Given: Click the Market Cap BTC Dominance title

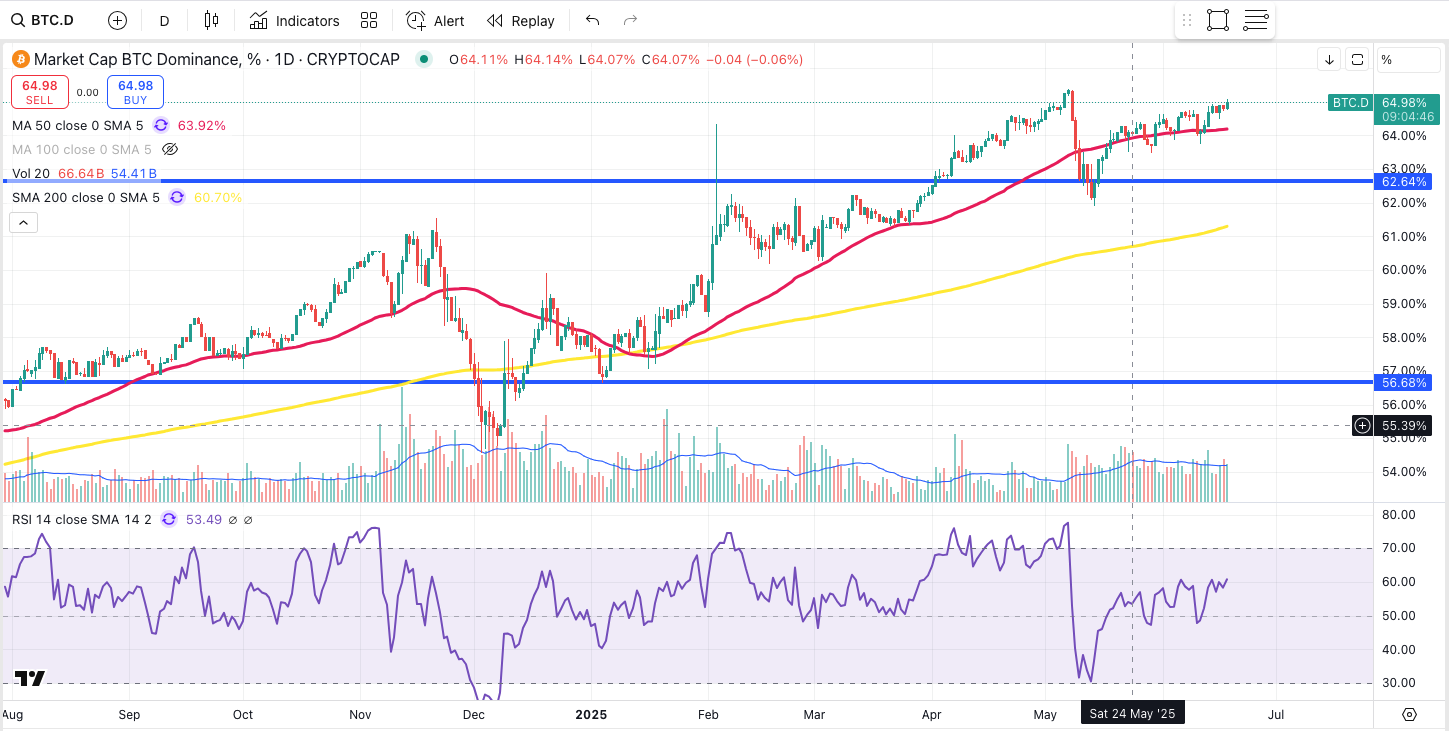Looking at the screenshot, I should (x=138, y=59).
